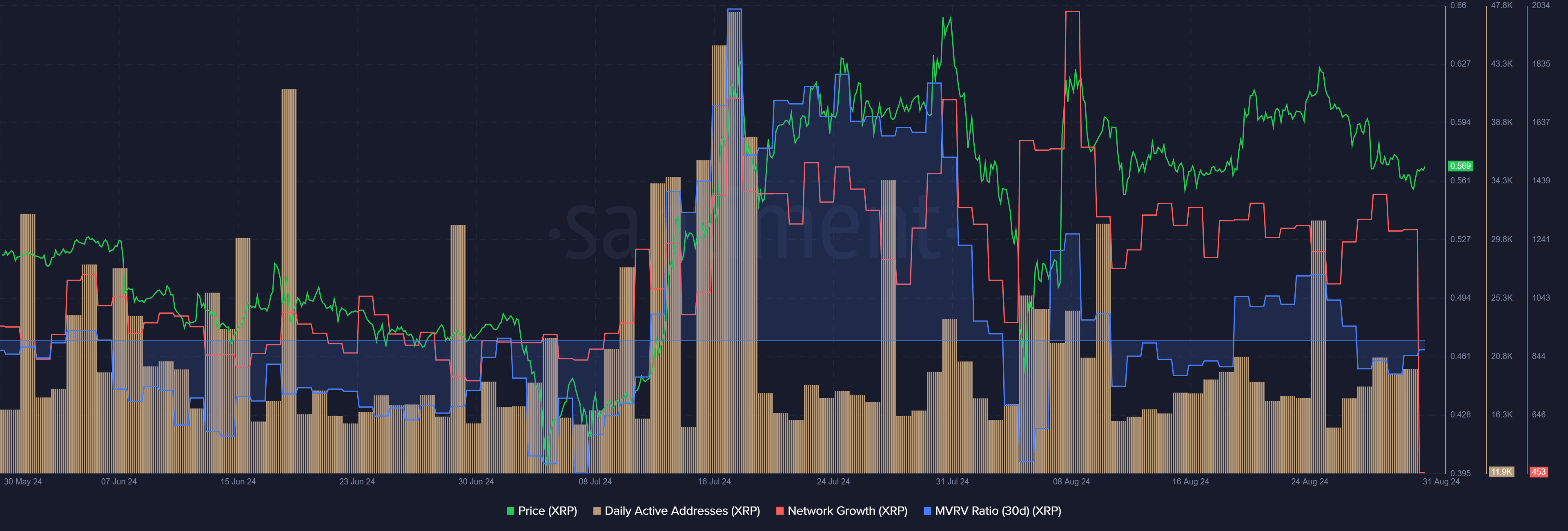This screenshot has height=531, width=1568.
Task: Click the green 0.569 current price tag
Action: tap(1460, 166)
